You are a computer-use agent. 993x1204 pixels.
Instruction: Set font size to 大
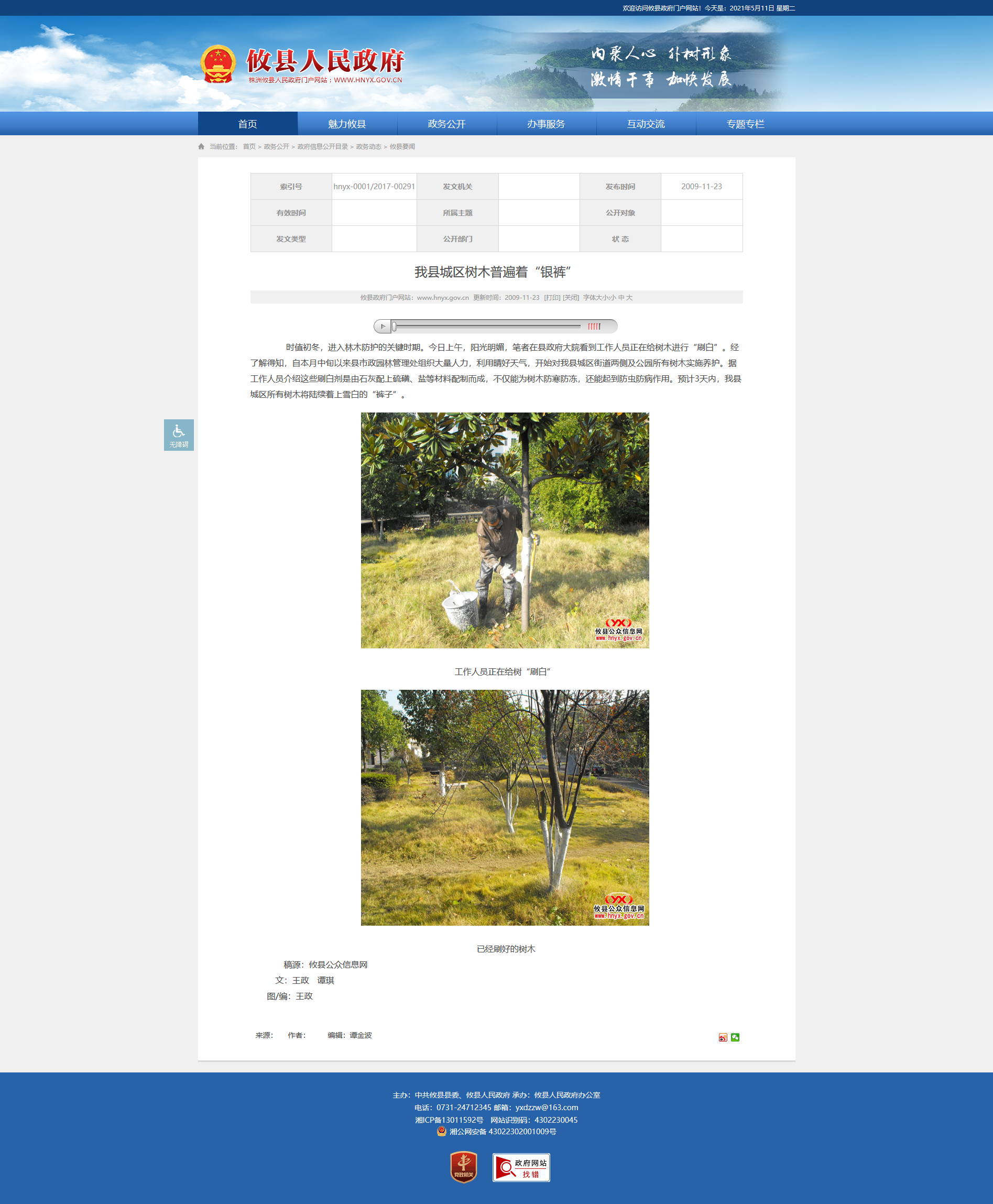[629, 298]
